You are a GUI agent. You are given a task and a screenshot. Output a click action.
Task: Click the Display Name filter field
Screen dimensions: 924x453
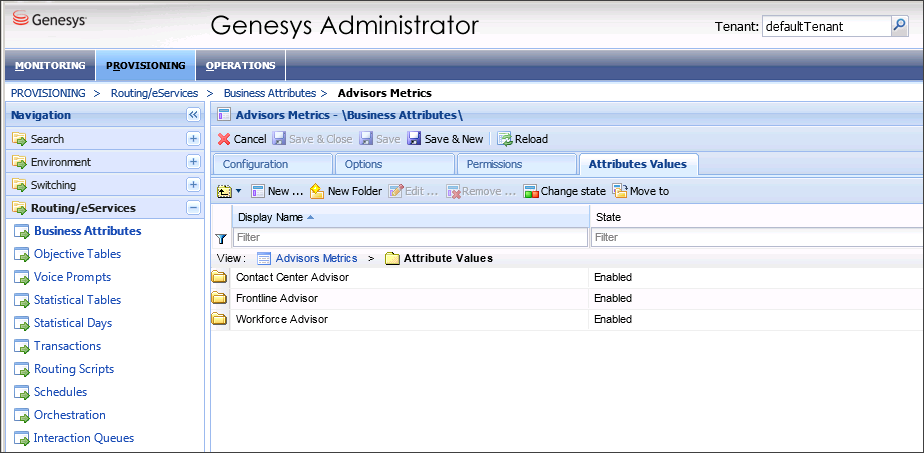pos(410,238)
